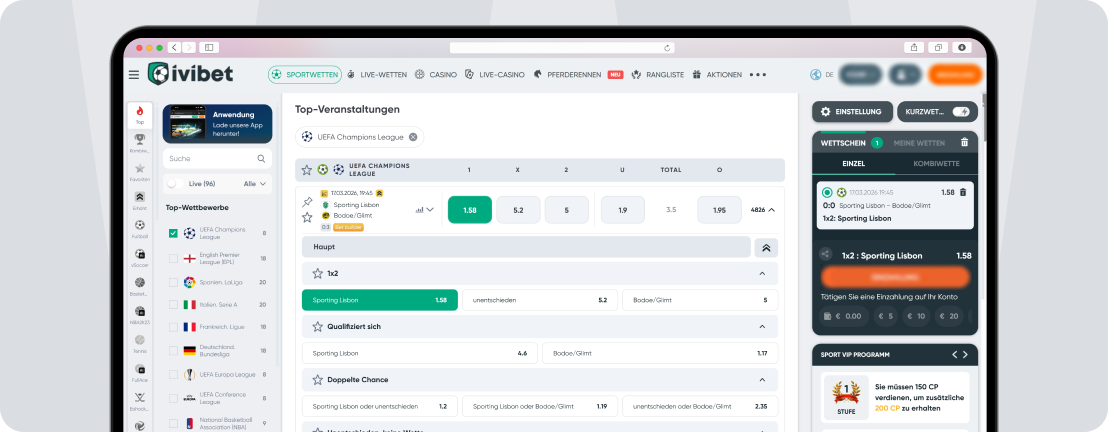Click the browser reload icon
1108x432 pixels.
click(667, 48)
